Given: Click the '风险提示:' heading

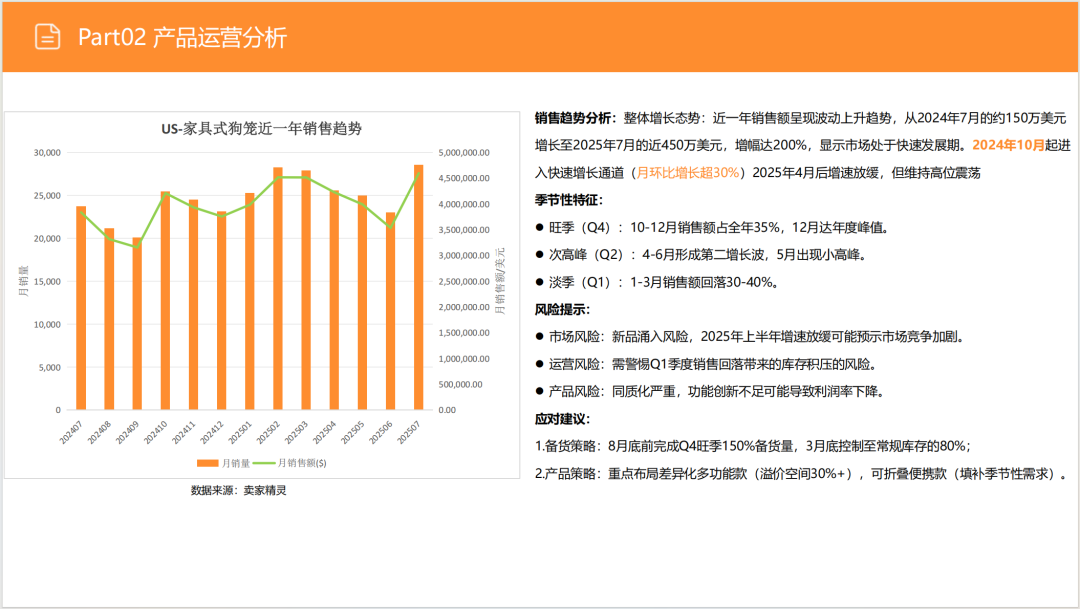Looking at the screenshot, I should pos(563,310).
